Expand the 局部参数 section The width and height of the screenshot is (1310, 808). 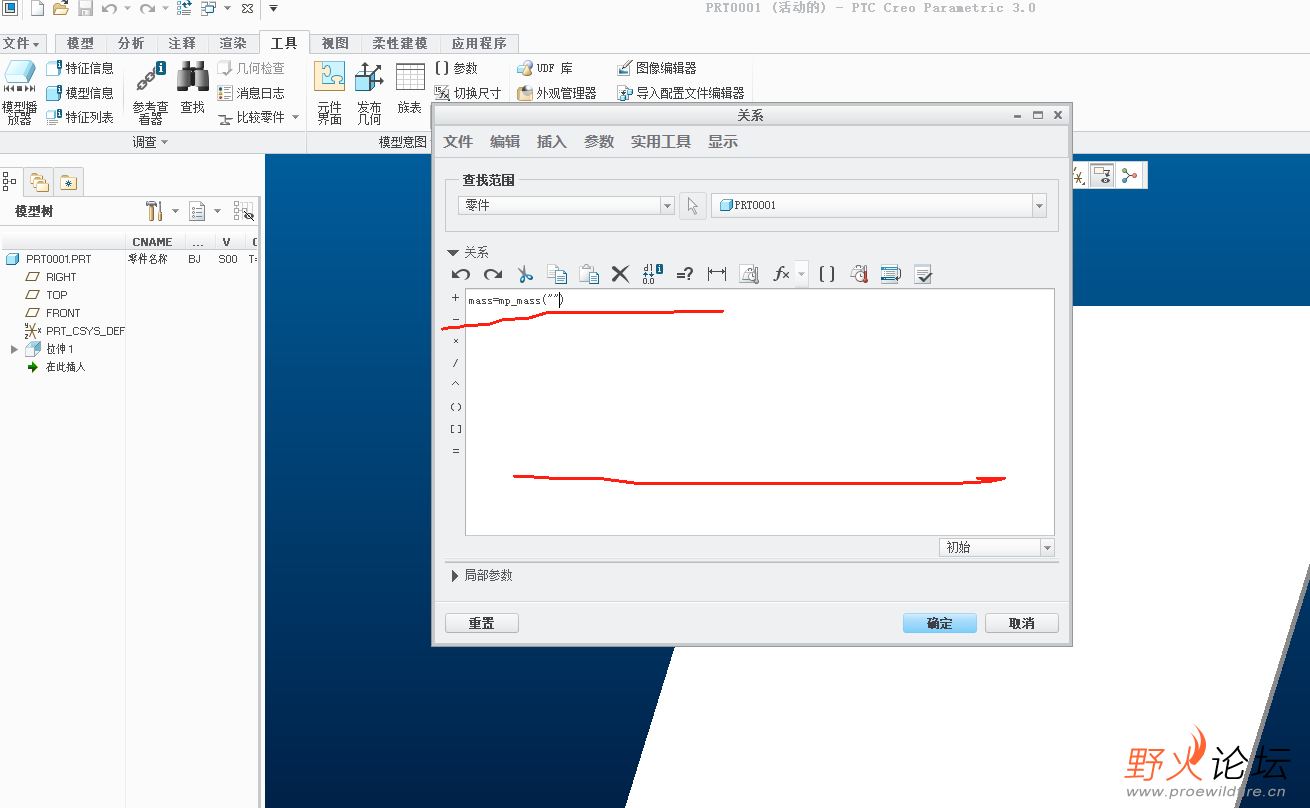[455, 576]
